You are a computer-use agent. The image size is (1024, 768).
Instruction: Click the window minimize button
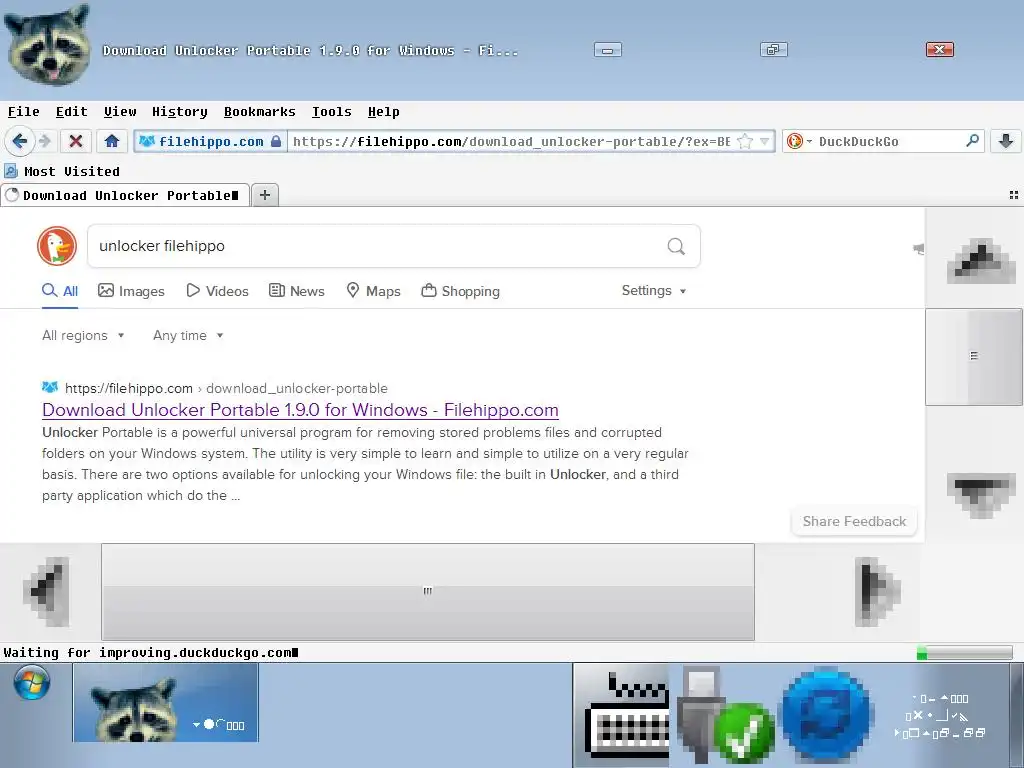(607, 50)
